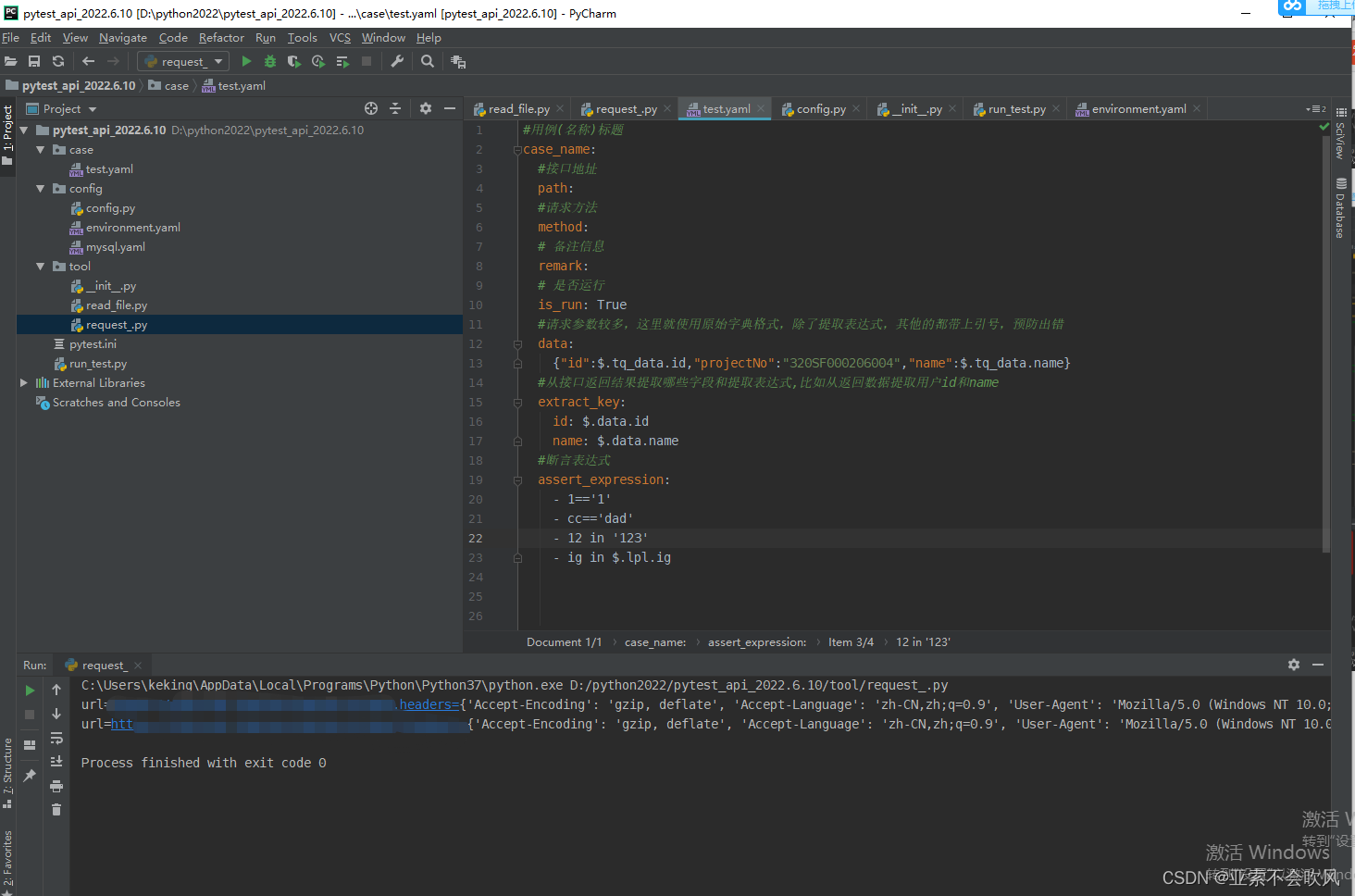The image size is (1355, 896).
Task: Show hidden tabs list dropdown
Action: click(x=1315, y=109)
